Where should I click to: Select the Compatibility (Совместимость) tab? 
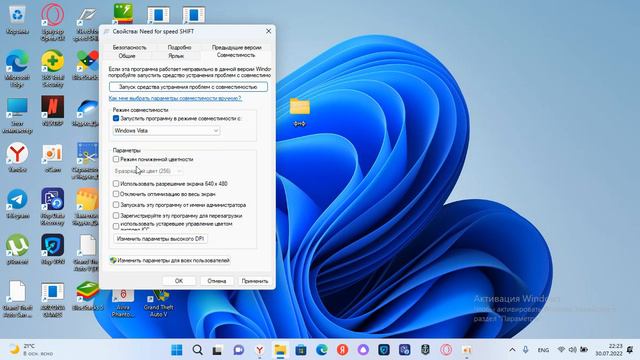[x=236, y=55]
